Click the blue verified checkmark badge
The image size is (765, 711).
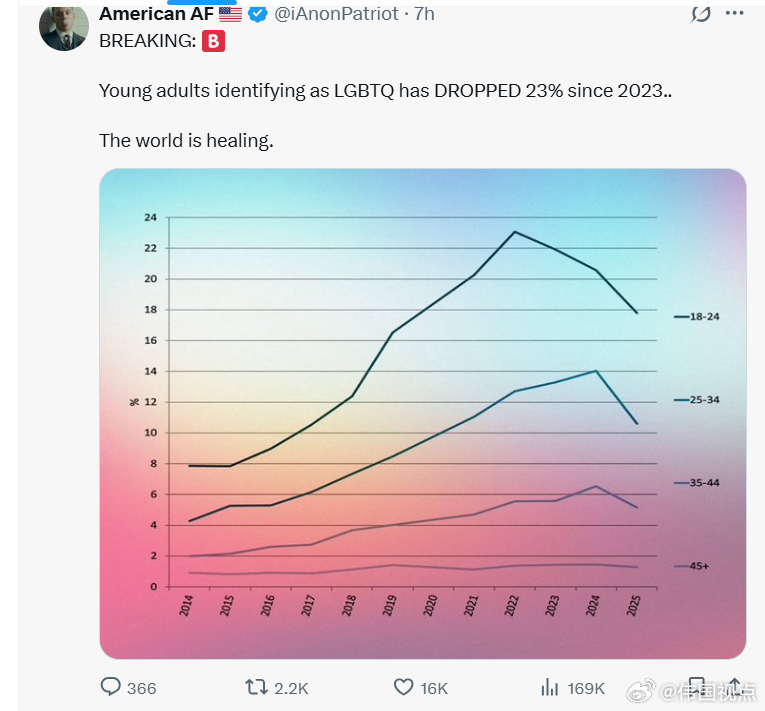pyautogui.click(x=257, y=14)
